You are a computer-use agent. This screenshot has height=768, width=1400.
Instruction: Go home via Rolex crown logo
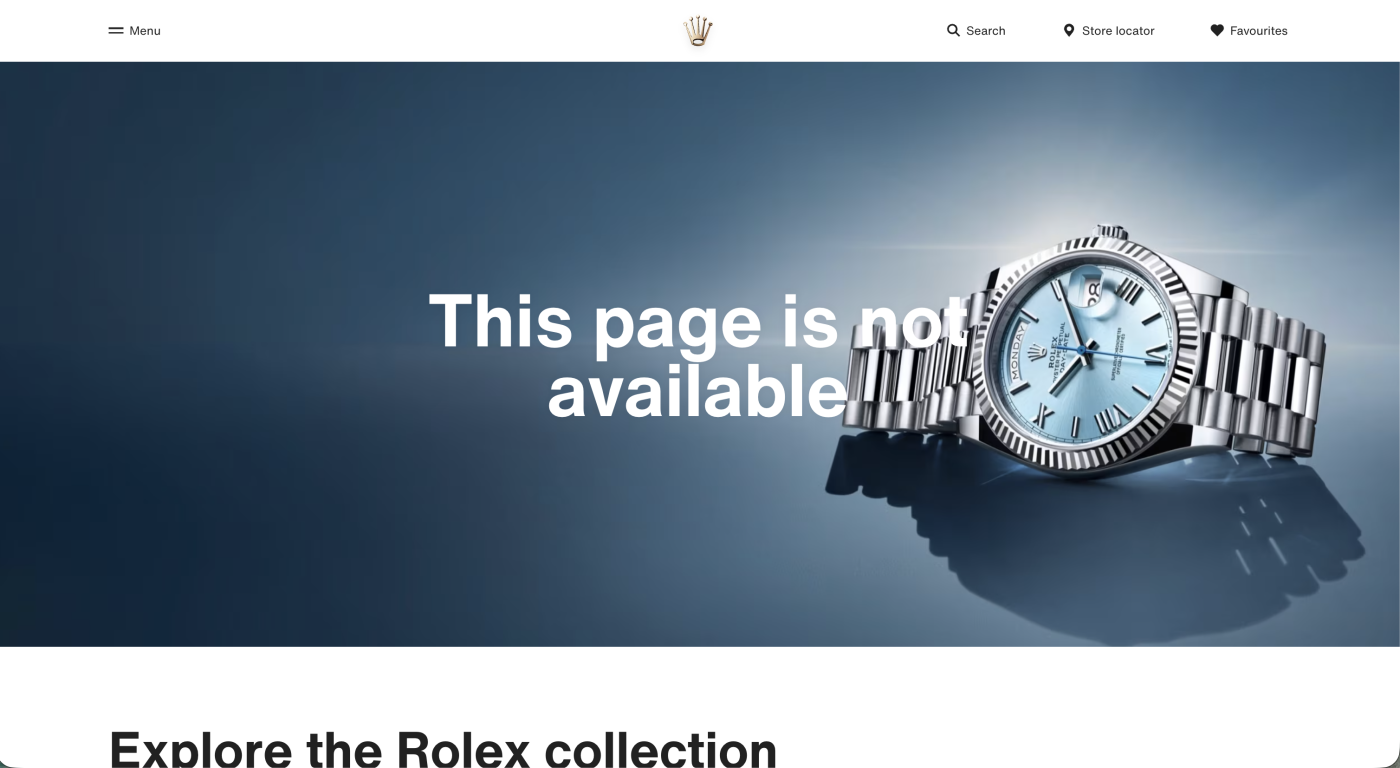(x=698, y=31)
